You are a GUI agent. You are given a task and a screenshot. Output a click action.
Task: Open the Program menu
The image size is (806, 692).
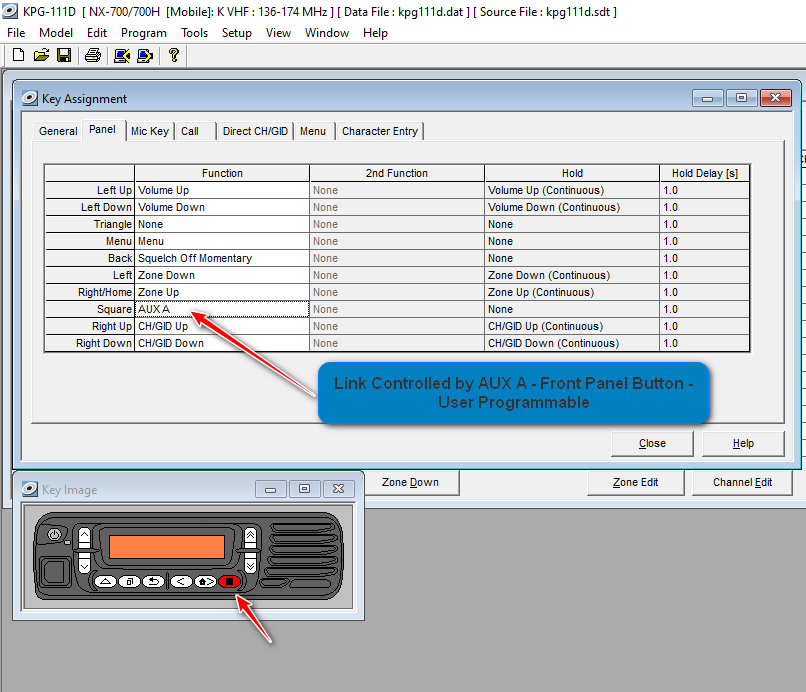point(143,32)
